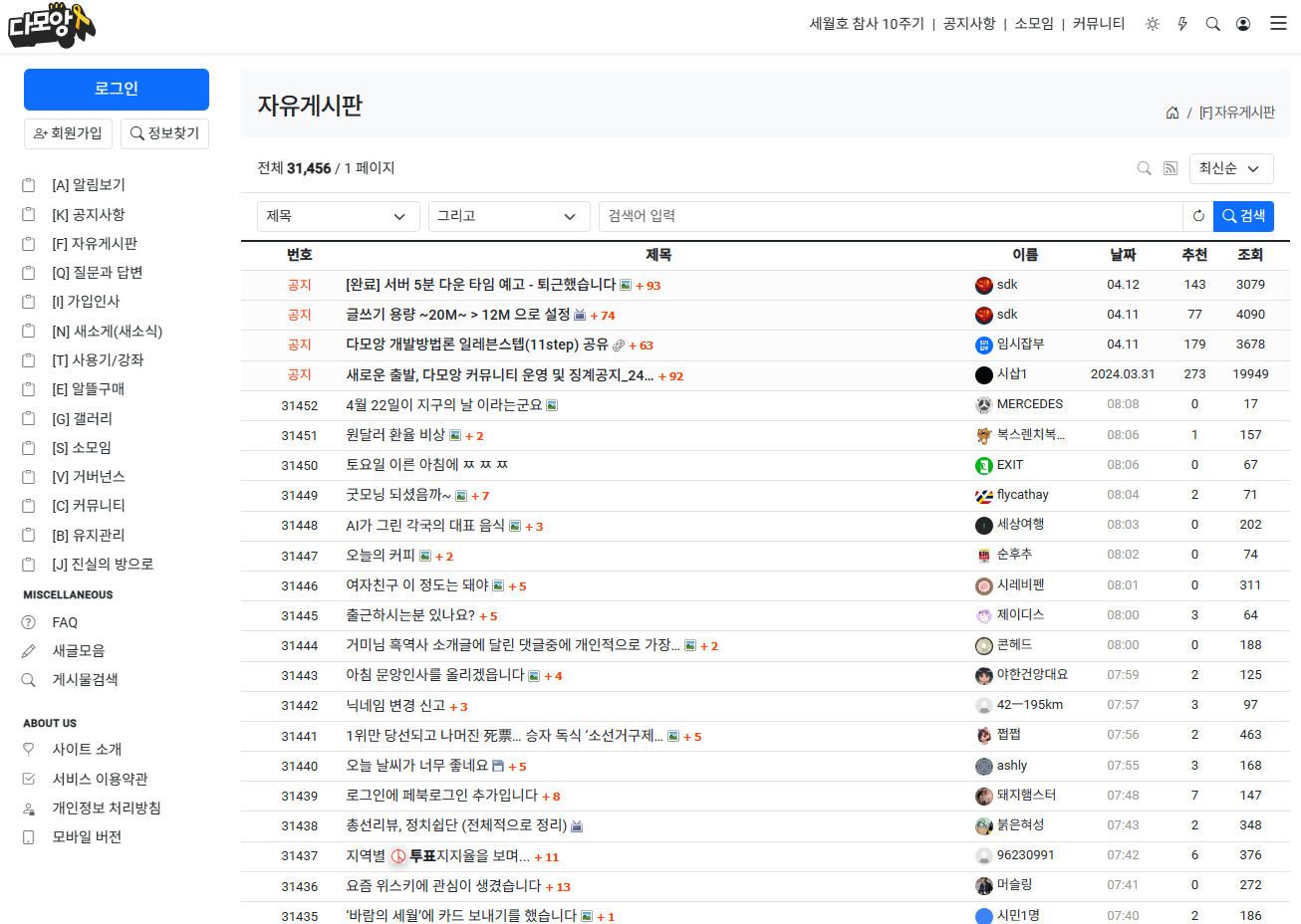Open 공지사항 in top navigation
This screenshot has width=1301, height=924.
(x=969, y=24)
